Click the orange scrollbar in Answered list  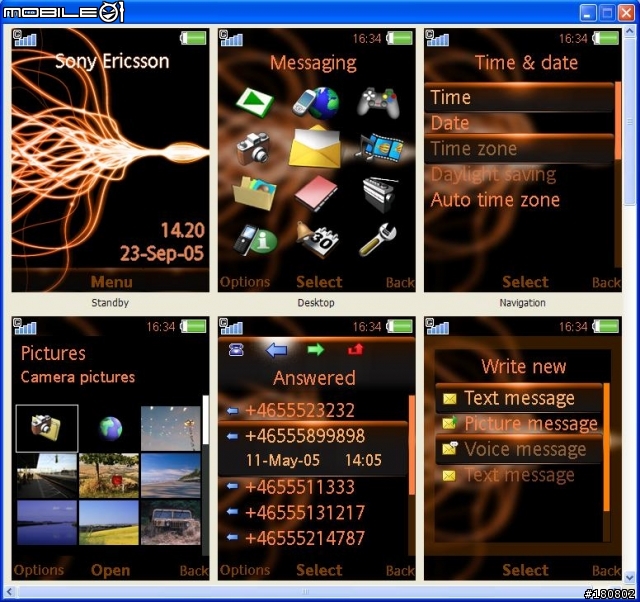click(411, 446)
